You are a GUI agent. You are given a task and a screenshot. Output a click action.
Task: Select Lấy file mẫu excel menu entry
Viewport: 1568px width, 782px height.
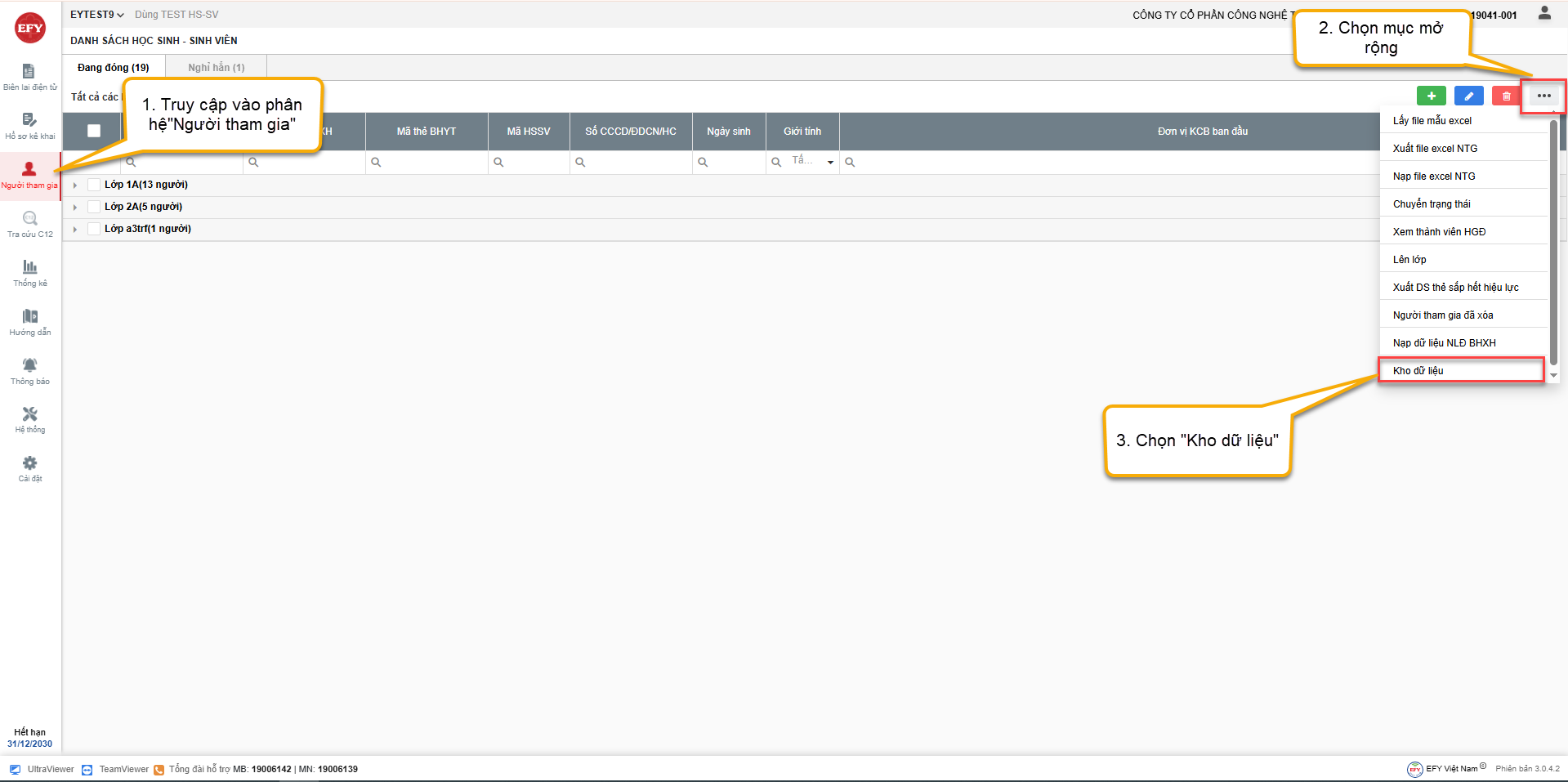tap(1464, 121)
